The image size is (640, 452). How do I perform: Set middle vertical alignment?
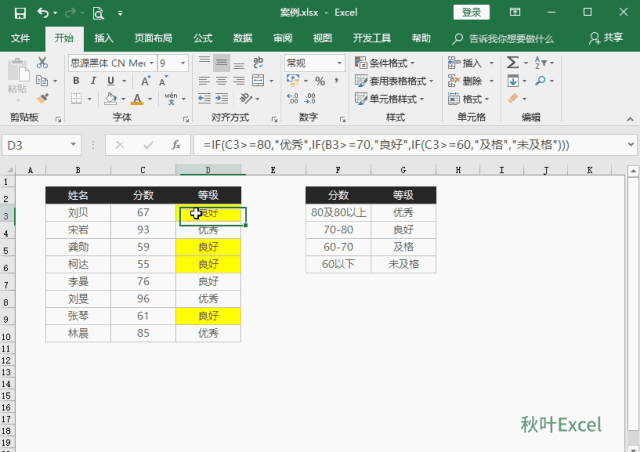coord(222,62)
